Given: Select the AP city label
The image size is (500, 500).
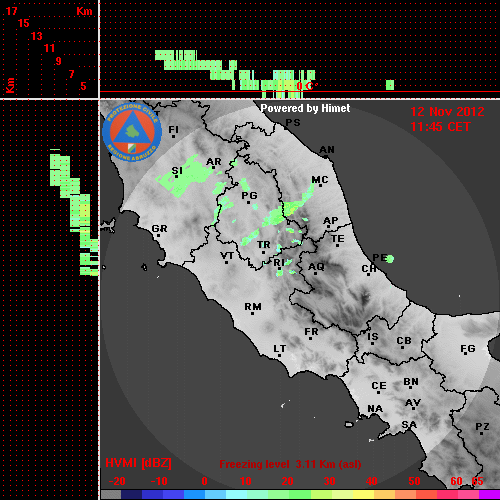Looking at the screenshot, I should click(331, 221).
